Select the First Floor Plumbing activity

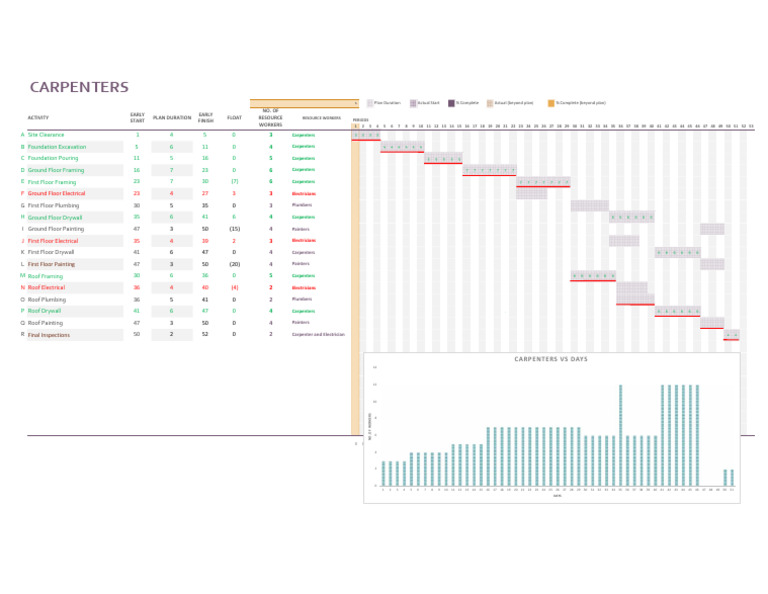point(53,206)
